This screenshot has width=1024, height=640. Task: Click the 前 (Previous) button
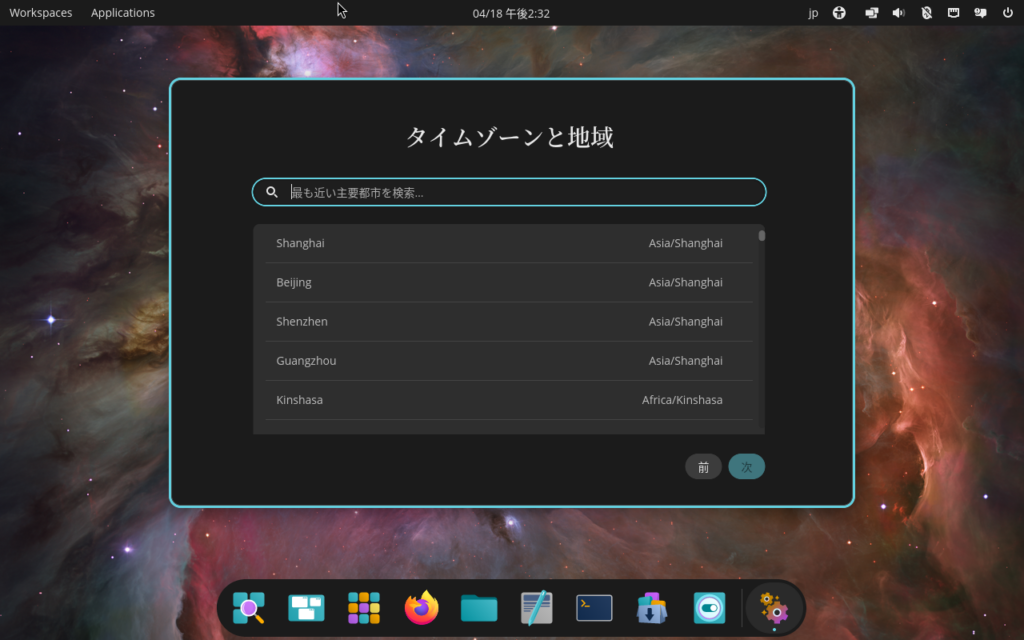coord(703,467)
